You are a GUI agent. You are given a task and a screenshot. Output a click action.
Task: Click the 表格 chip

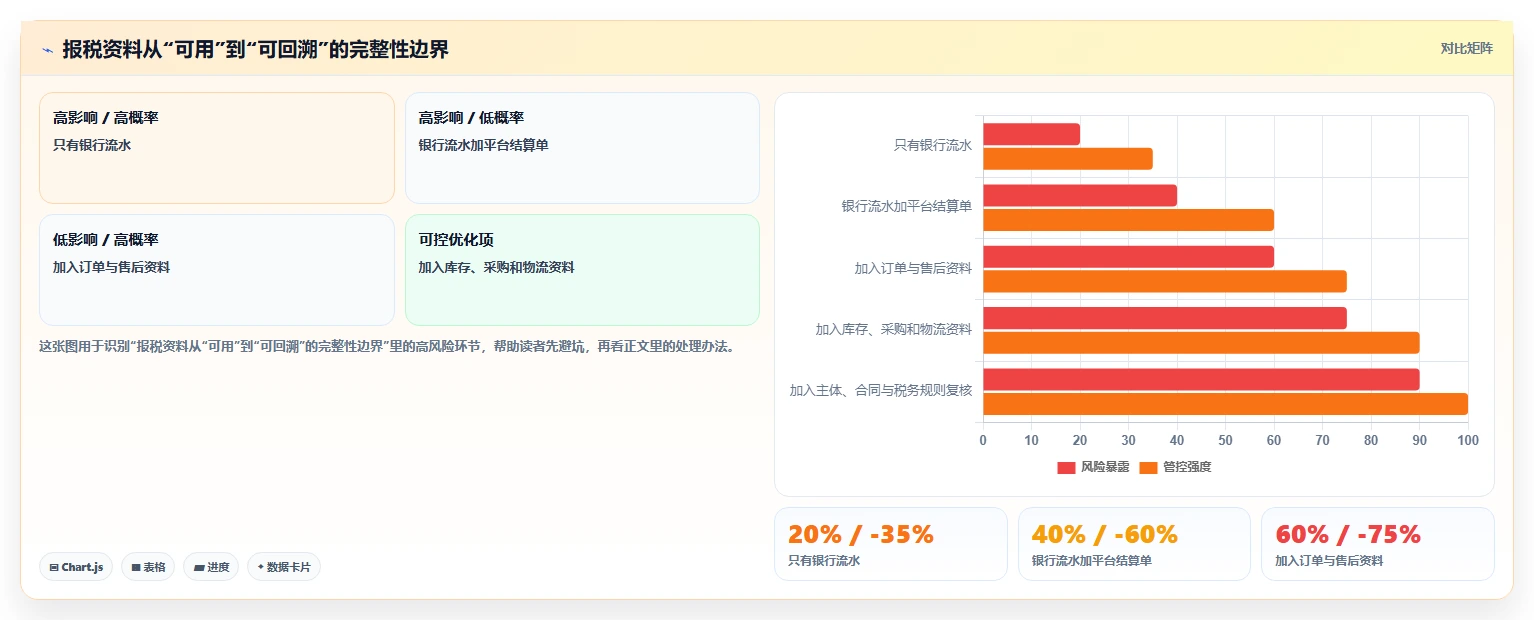148,567
